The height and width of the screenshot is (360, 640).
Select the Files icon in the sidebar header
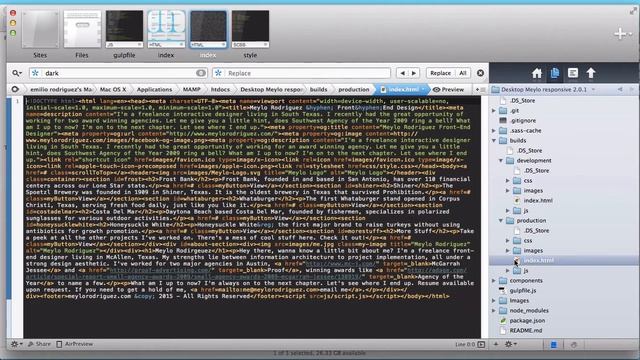tap(555, 73)
